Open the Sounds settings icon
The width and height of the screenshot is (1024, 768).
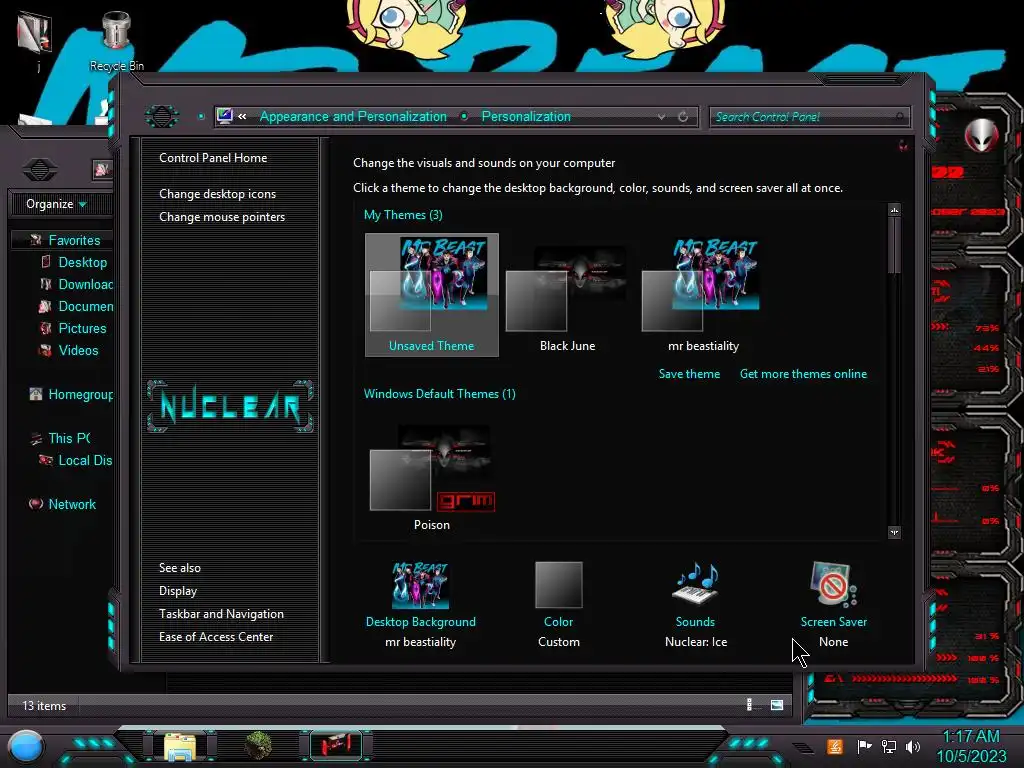pyautogui.click(x=696, y=583)
